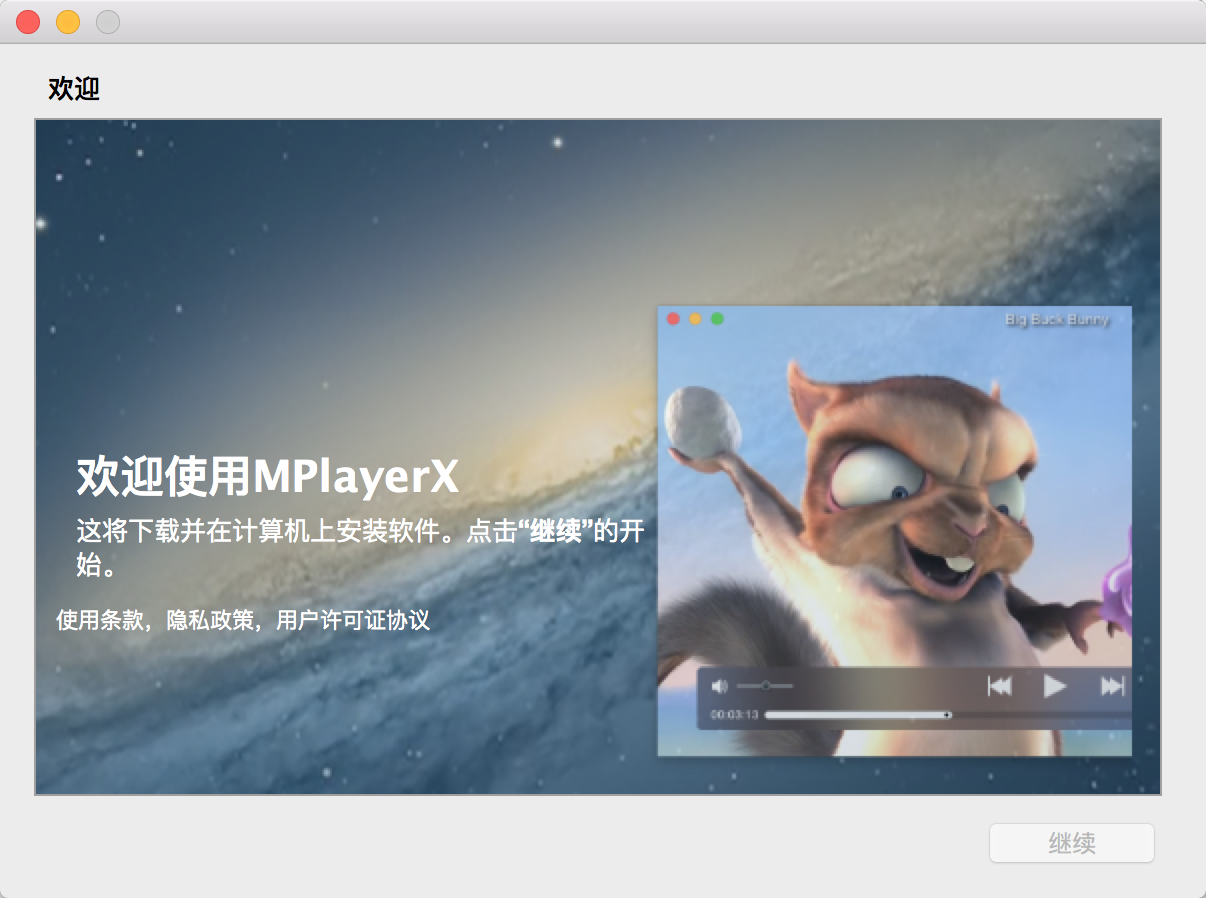Click the 继续 button
Screen dimensions: 1206x898
[1071, 843]
